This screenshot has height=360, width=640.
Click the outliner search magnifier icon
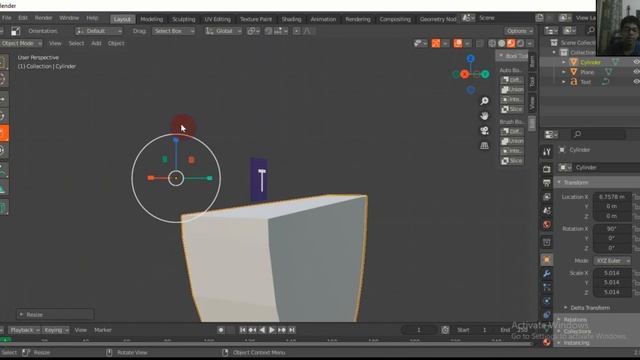point(591,31)
